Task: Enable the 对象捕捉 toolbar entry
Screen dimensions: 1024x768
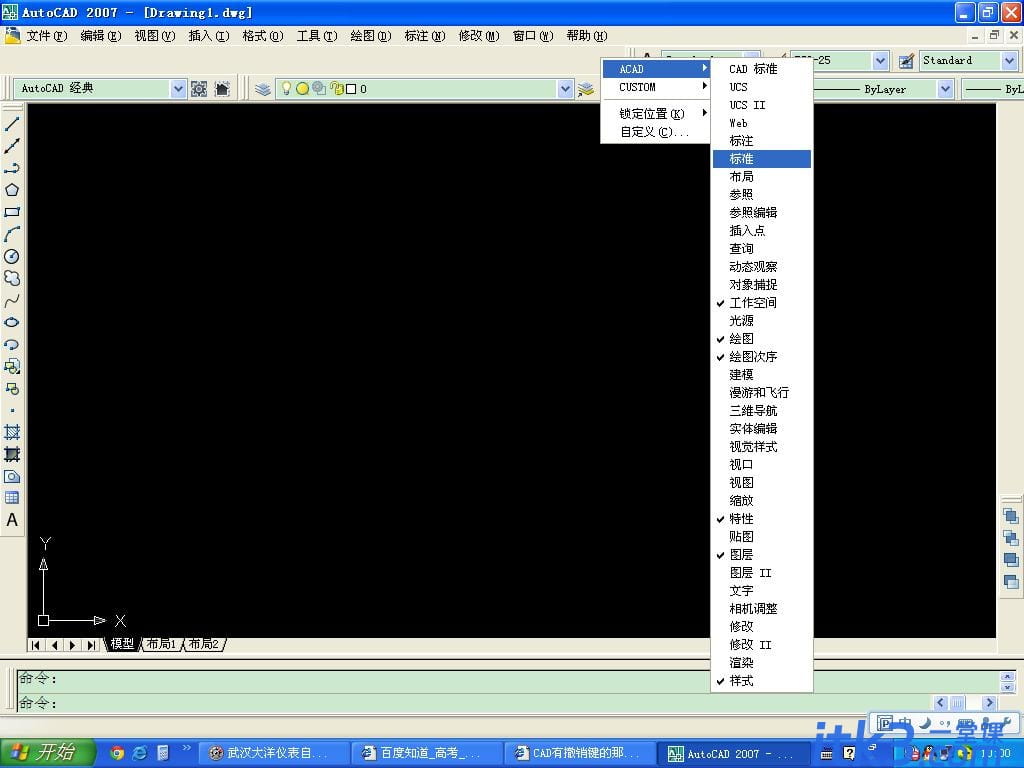Action: click(x=761, y=285)
